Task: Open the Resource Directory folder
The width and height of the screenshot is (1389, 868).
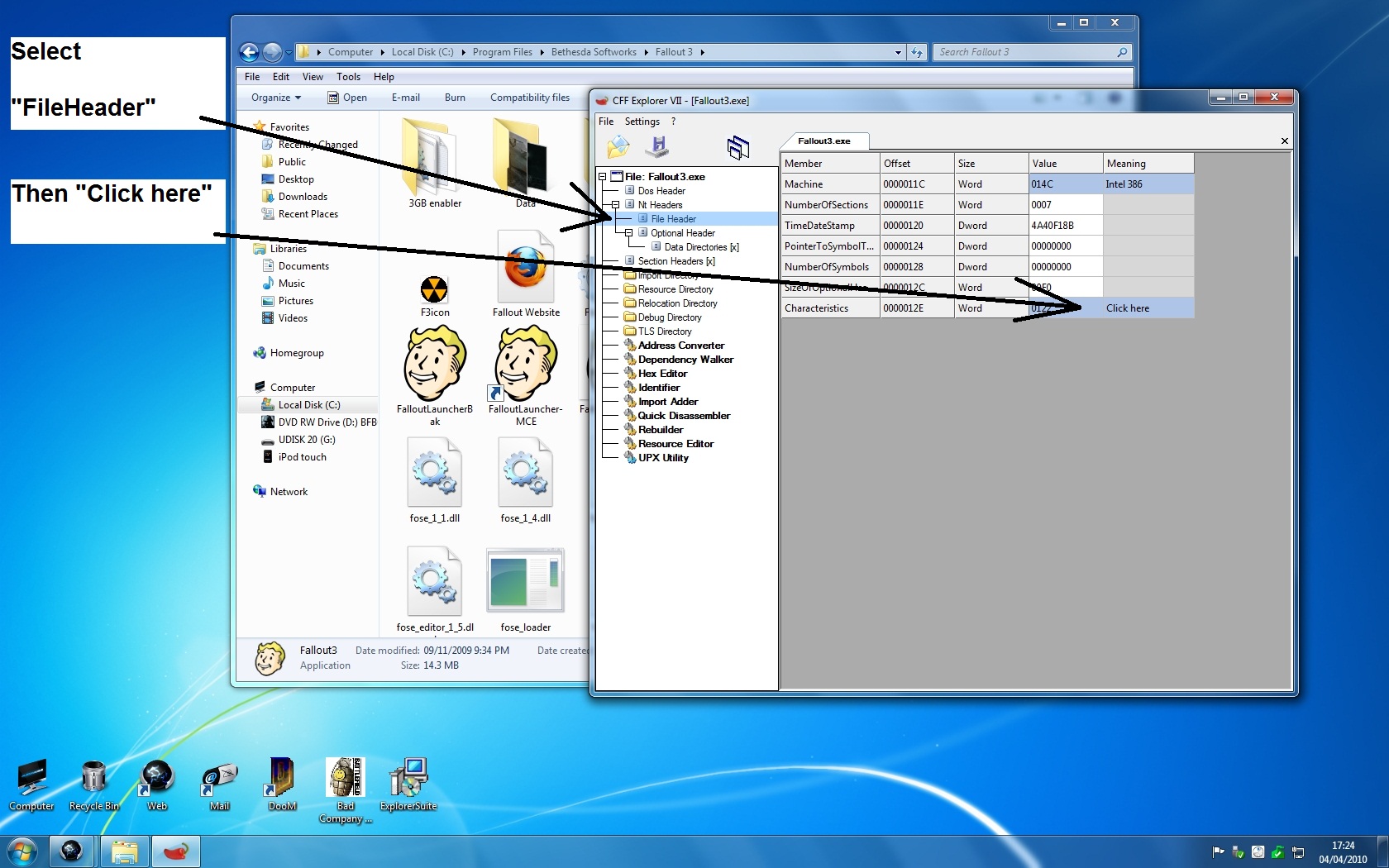Action: coord(675,289)
